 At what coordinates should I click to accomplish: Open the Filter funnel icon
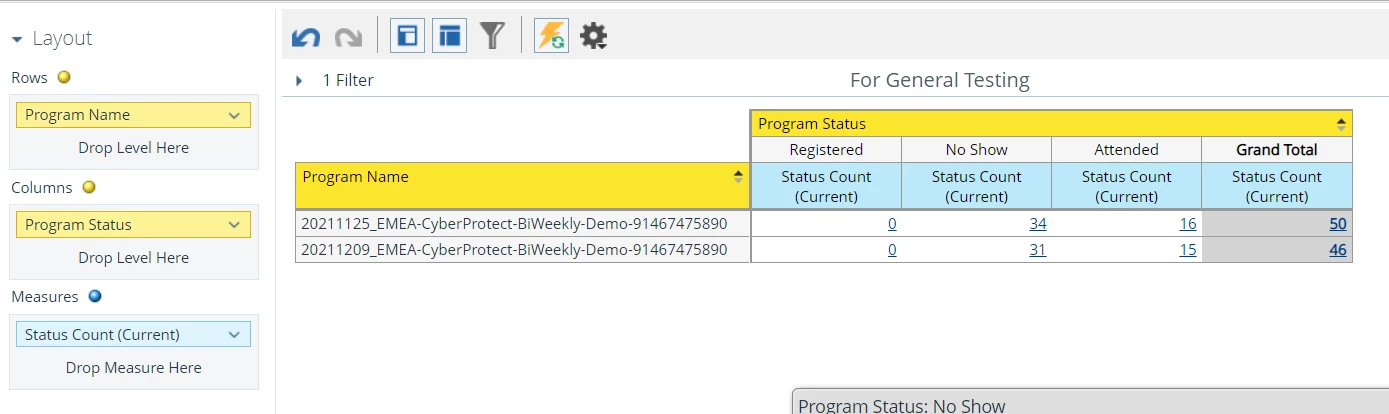pos(492,36)
